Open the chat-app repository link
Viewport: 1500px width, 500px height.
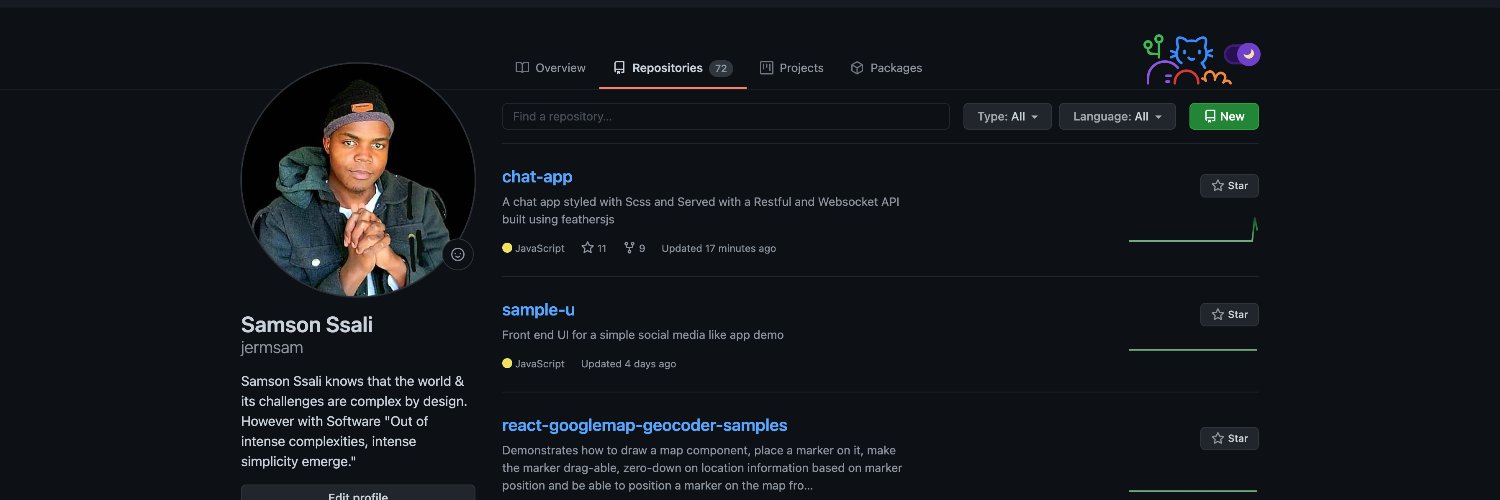[x=537, y=177]
